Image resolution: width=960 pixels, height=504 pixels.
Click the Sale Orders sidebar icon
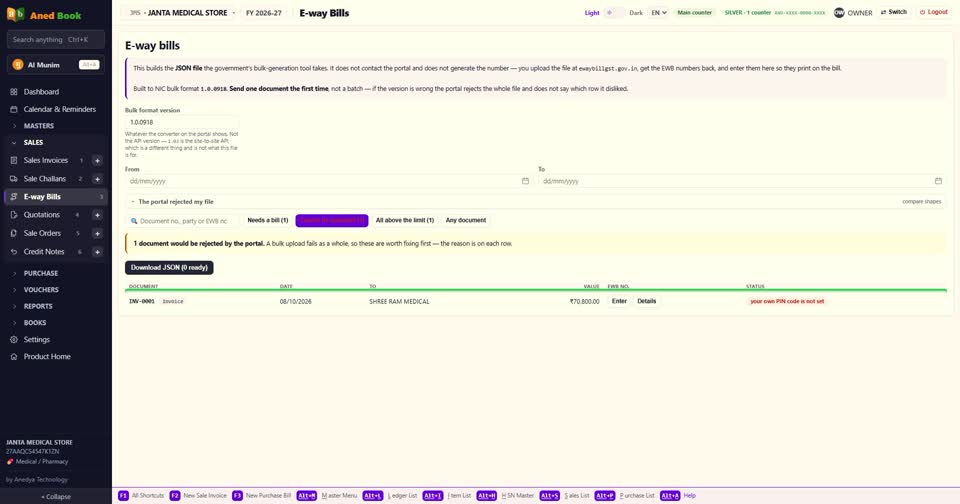coord(14,233)
